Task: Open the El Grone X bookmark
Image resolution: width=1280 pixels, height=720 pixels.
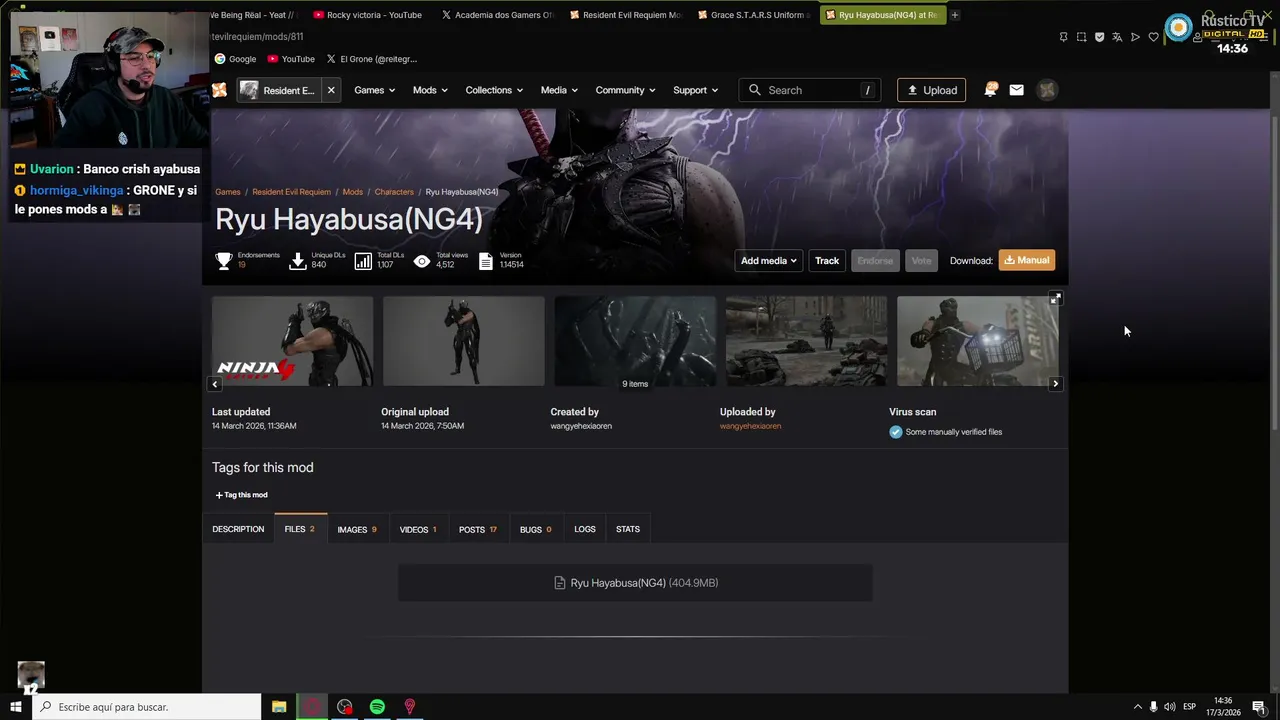Action: (x=371, y=59)
